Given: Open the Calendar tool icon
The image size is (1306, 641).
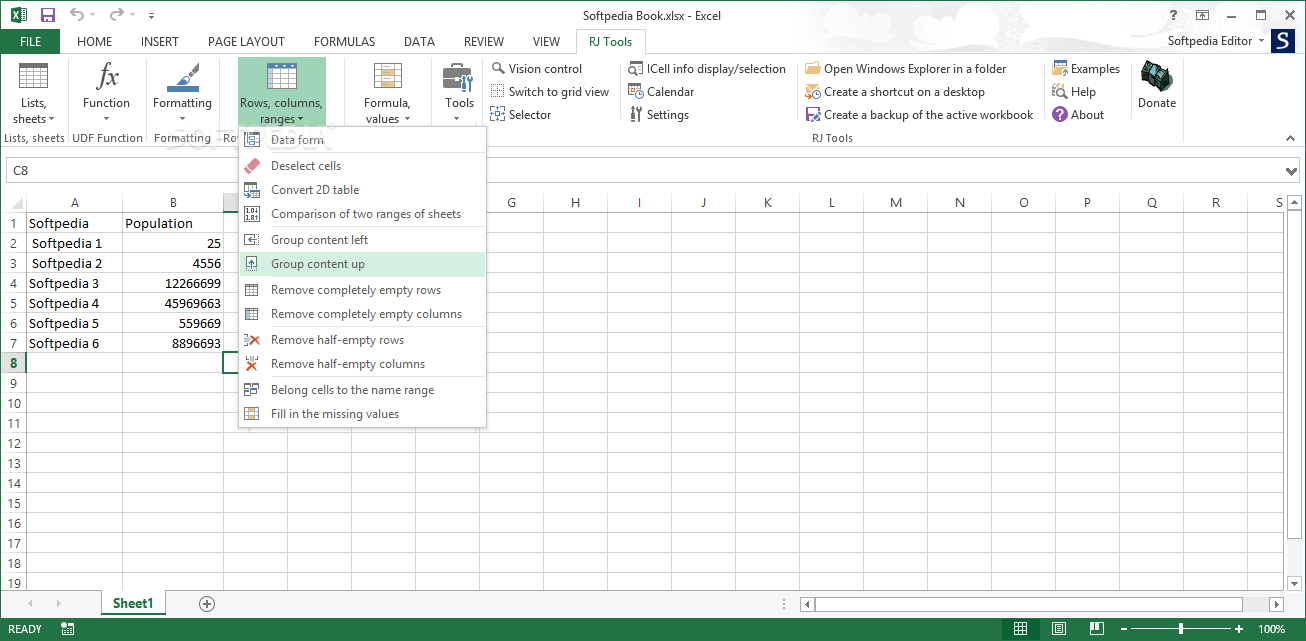Looking at the screenshot, I should (636, 92).
